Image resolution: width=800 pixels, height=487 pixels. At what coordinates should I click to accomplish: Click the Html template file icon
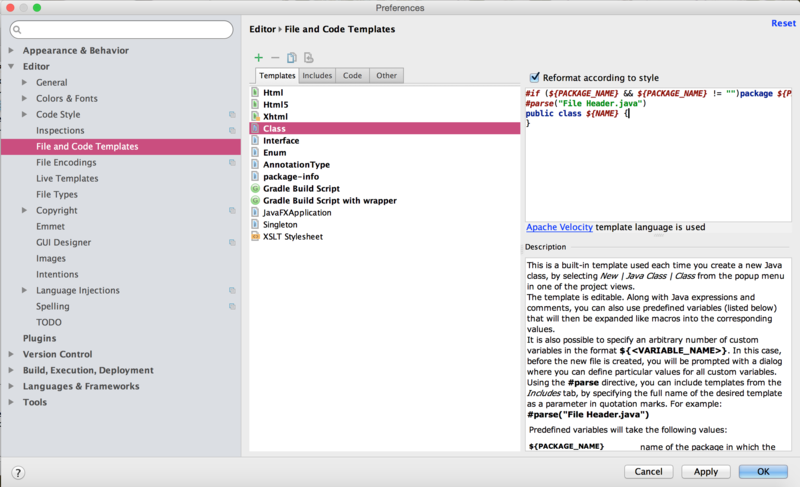coord(255,92)
